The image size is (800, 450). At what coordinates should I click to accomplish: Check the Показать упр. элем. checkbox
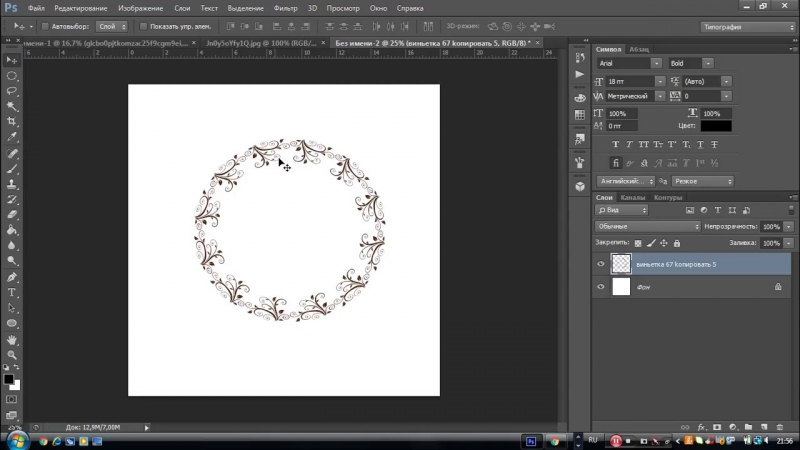143,26
